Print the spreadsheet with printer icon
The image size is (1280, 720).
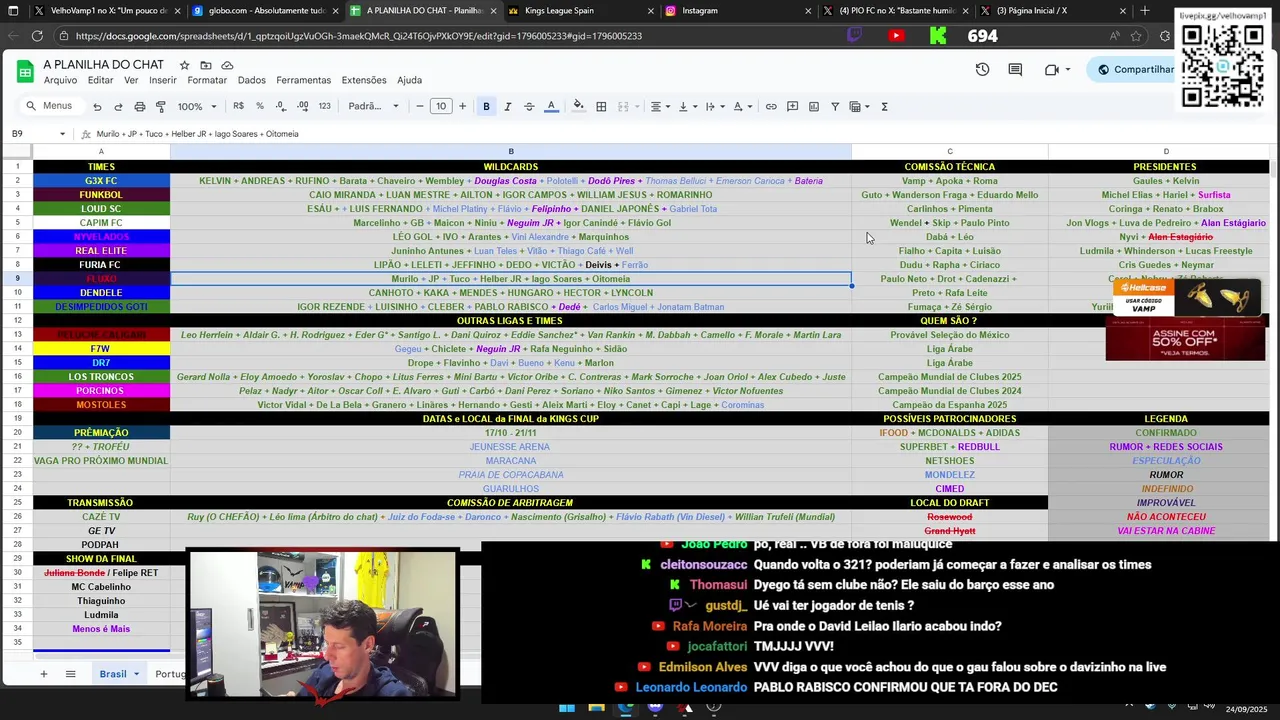(139, 106)
